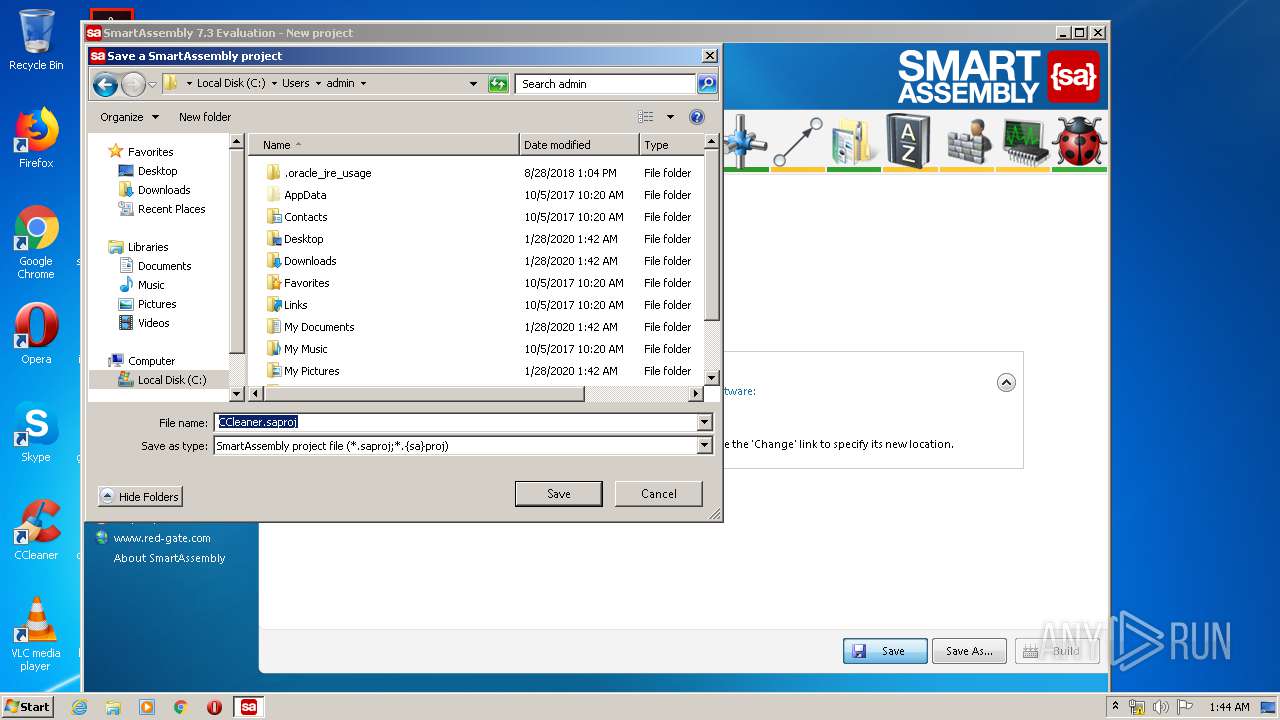The height and width of the screenshot is (720, 1280).
Task: Open the File name dropdown
Action: tap(704, 422)
